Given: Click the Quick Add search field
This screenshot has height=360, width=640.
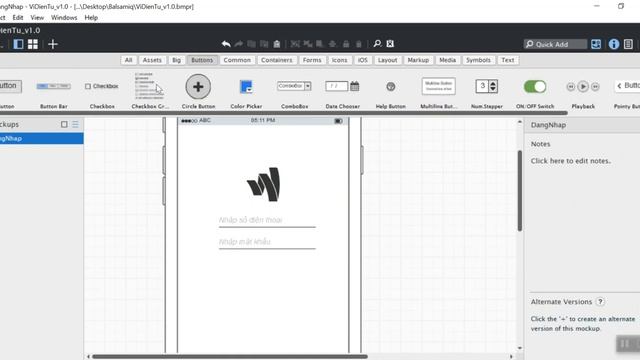Looking at the screenshot, I should [556, 44].
